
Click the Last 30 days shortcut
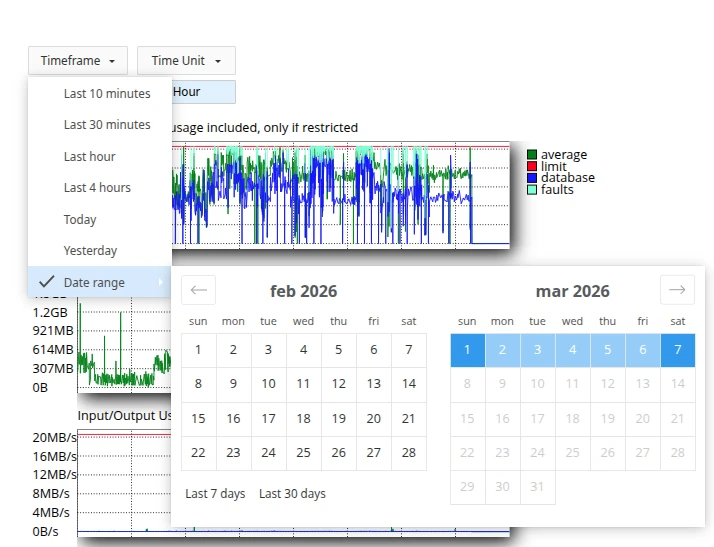coord(292,494)
